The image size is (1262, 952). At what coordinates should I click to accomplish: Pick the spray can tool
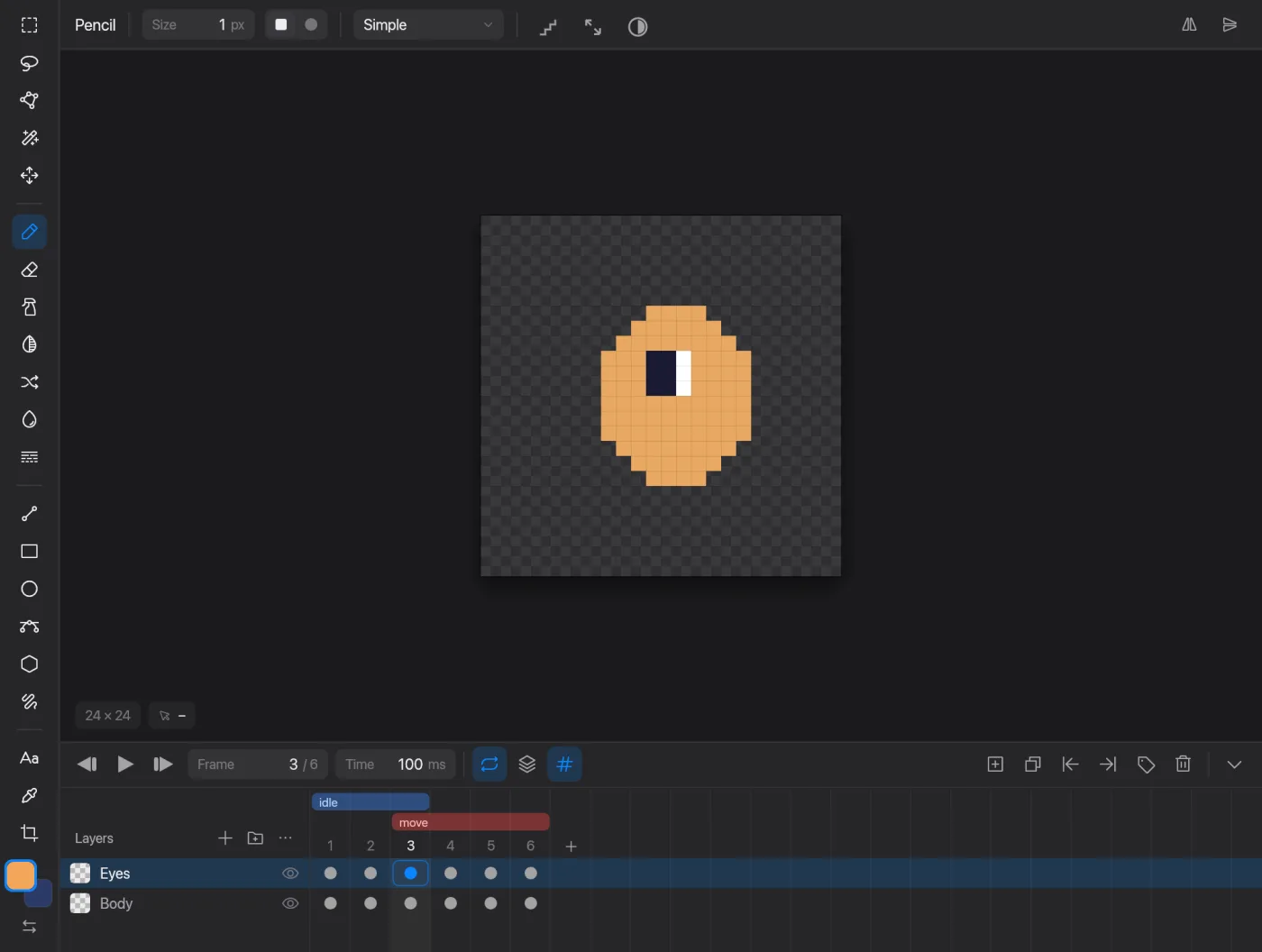(29, 307)
